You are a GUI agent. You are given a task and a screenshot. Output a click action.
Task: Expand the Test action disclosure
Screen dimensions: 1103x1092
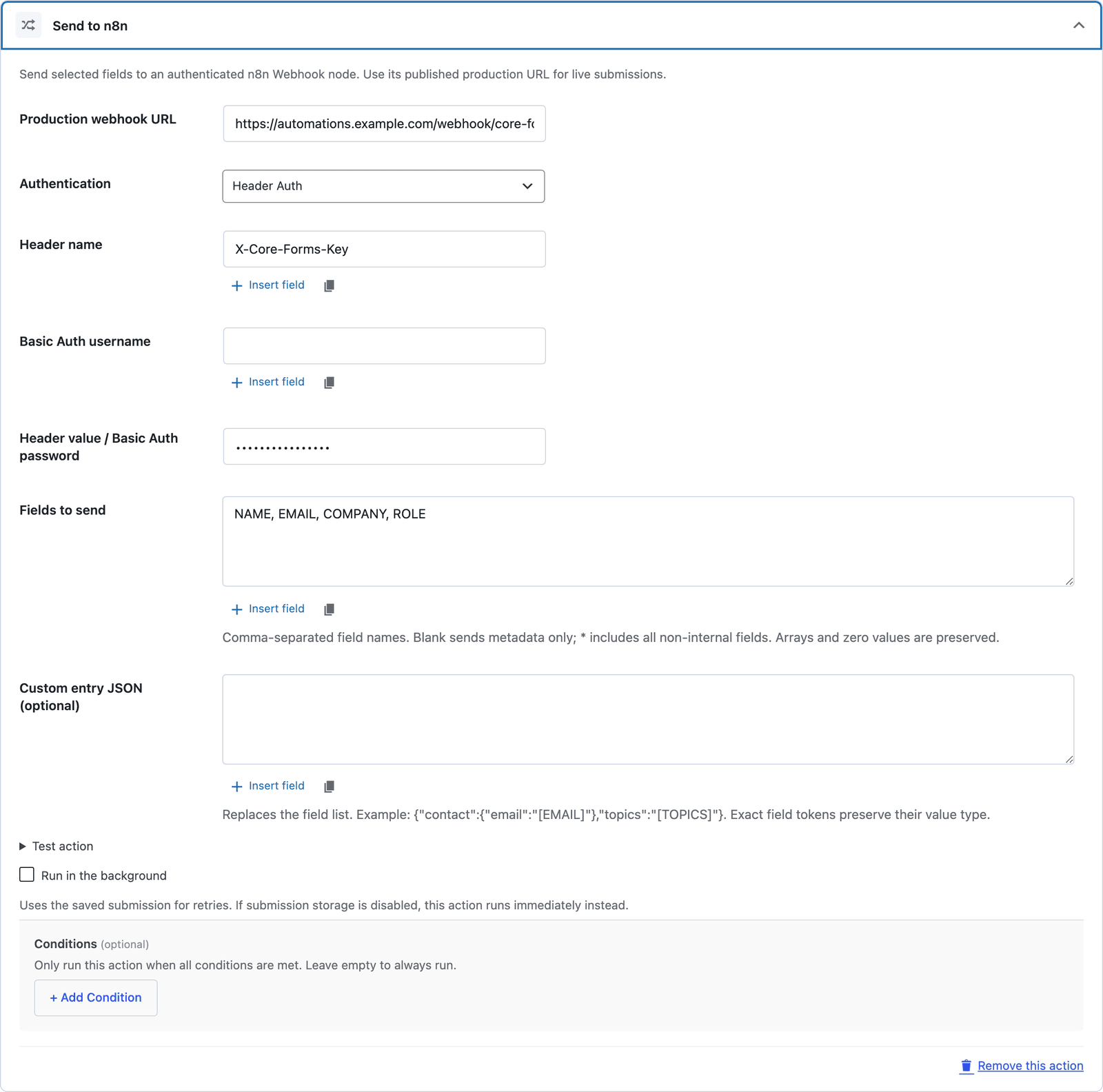[x=57, y=846]
